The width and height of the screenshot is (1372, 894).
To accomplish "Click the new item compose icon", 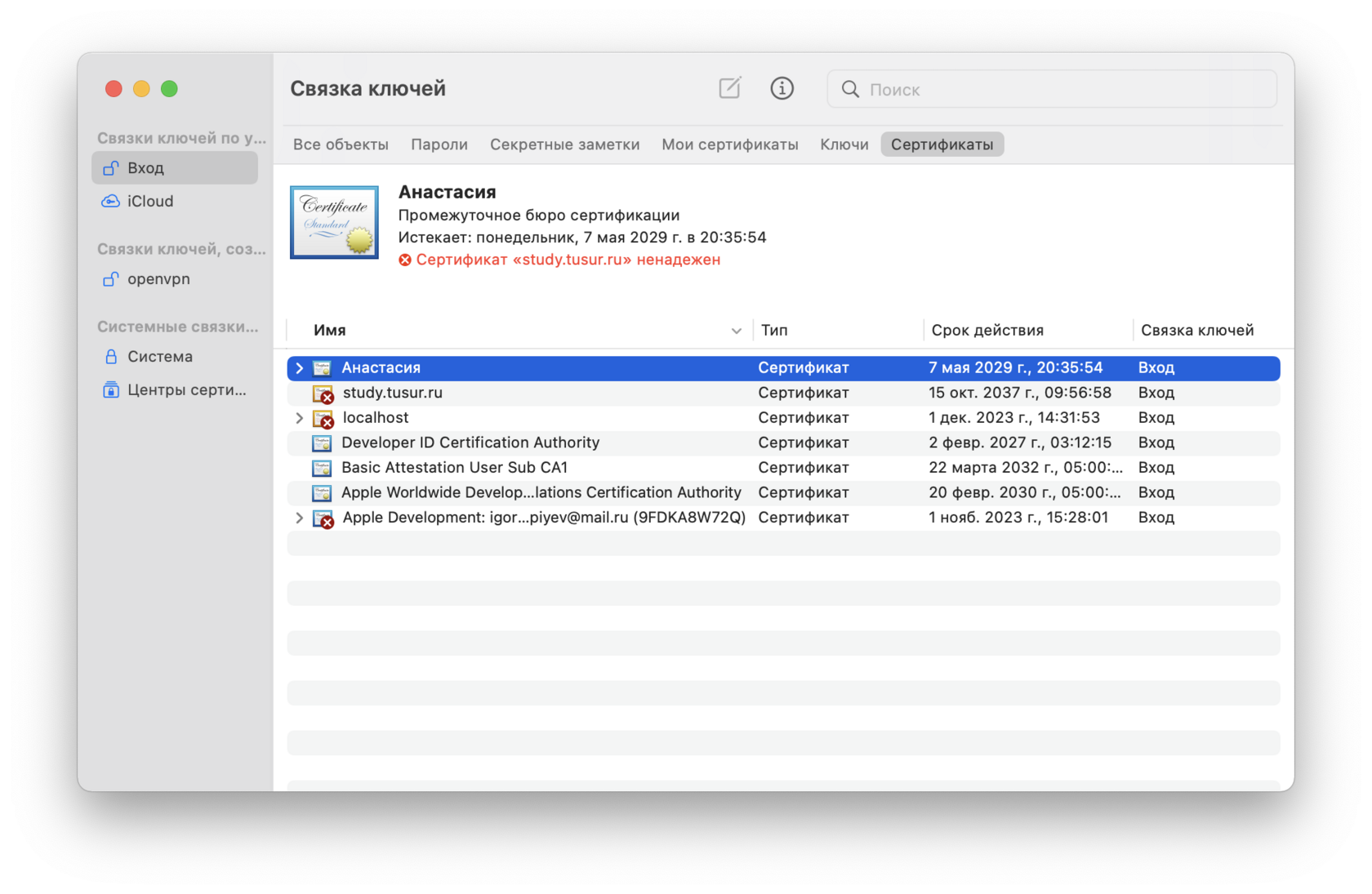I will click(729, 88).
